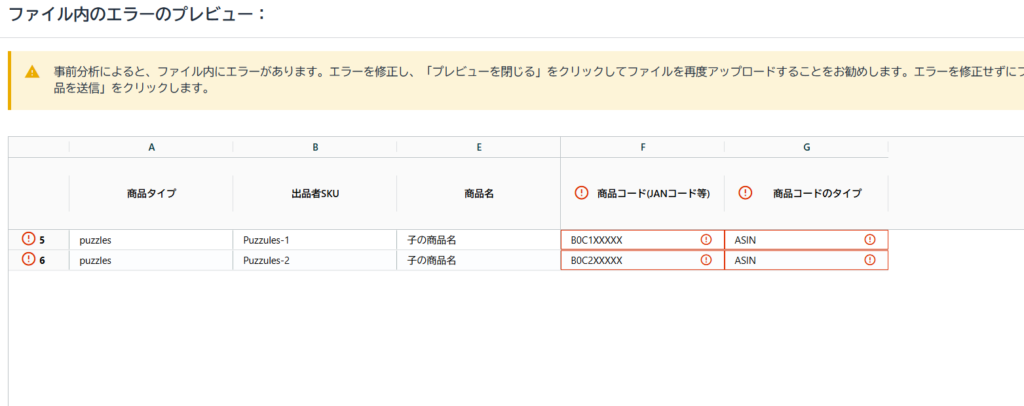Click the yellow warning triangle icon
The width and height of the screenshot is (1024, 406).
(x=33, y=72)
